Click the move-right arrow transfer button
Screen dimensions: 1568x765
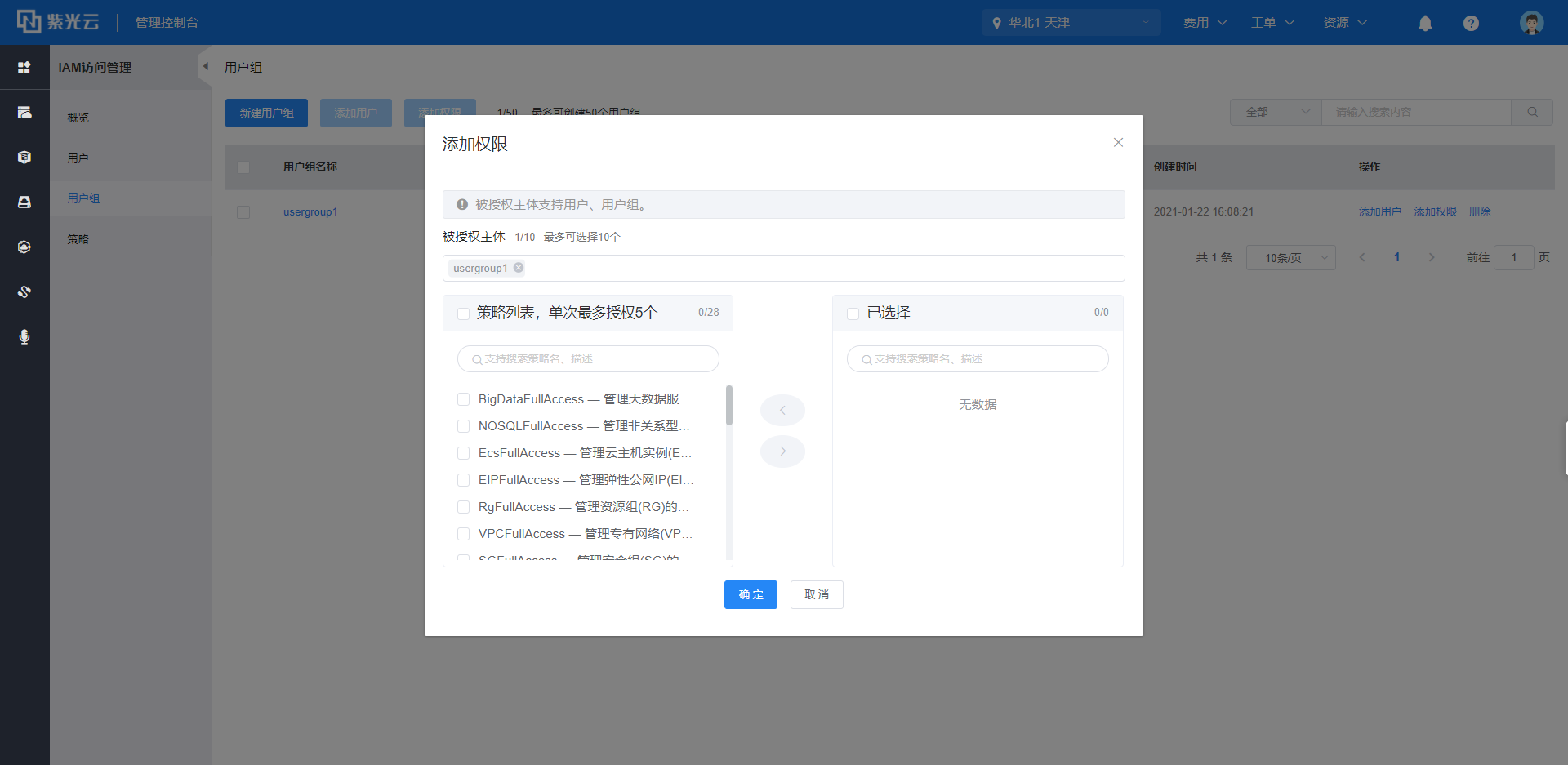click(x=782, y=451)
